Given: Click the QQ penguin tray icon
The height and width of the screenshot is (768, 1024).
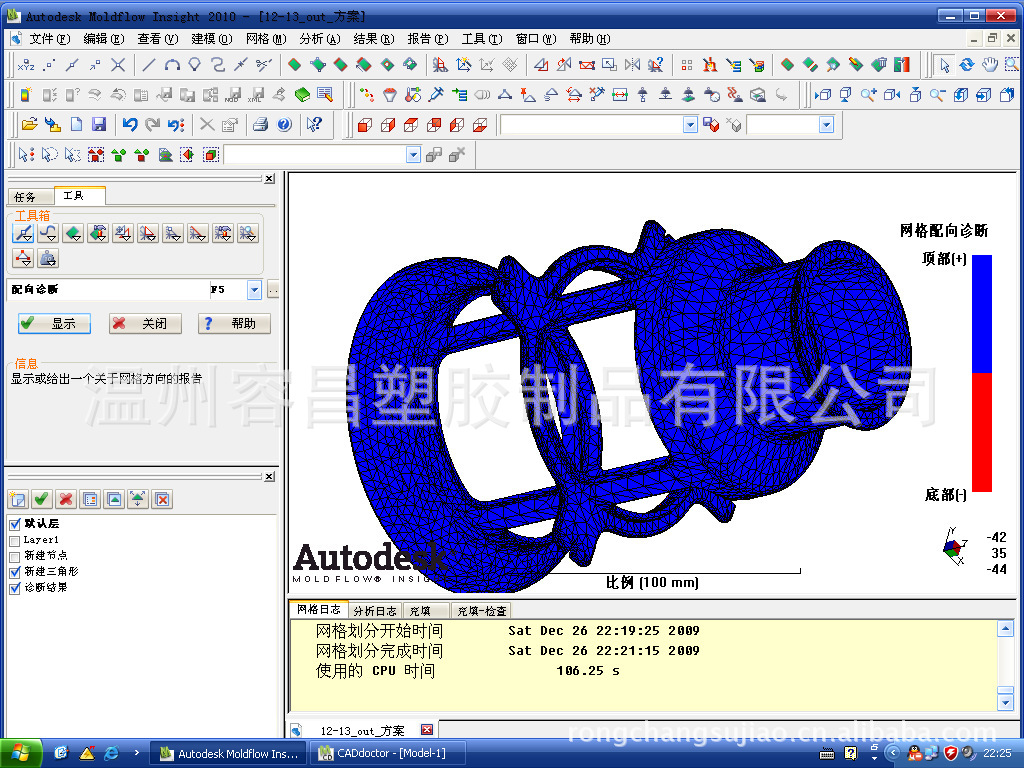Looking at the screenshot, I should click(915, 753).
